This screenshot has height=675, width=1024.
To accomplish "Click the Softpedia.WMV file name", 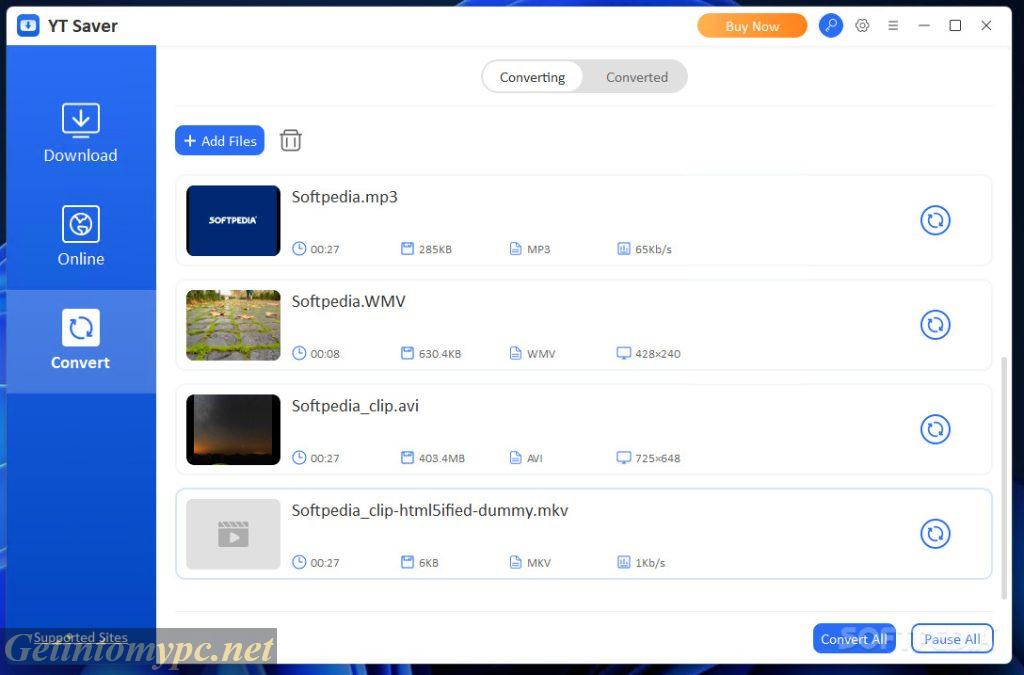I will click(x=348, y=301).
